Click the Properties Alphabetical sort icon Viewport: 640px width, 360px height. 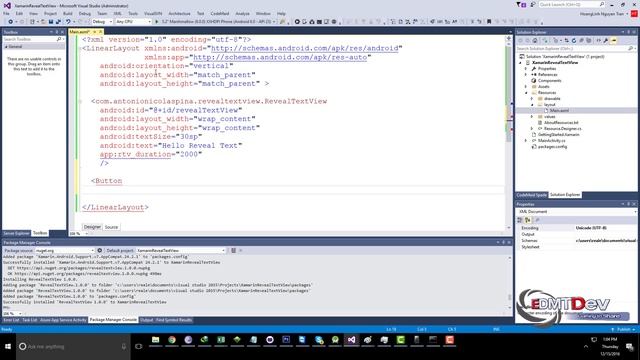(528, 220)
